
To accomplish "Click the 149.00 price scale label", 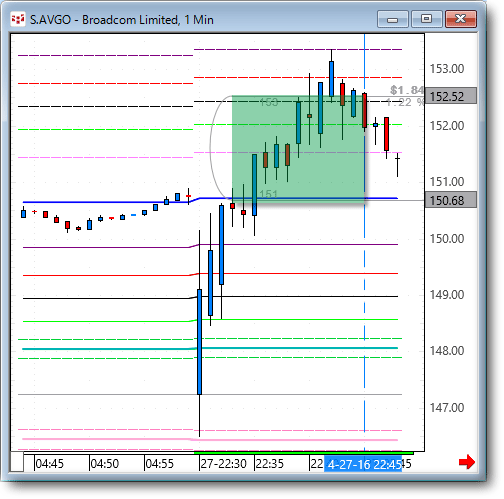I will point(447,295).
